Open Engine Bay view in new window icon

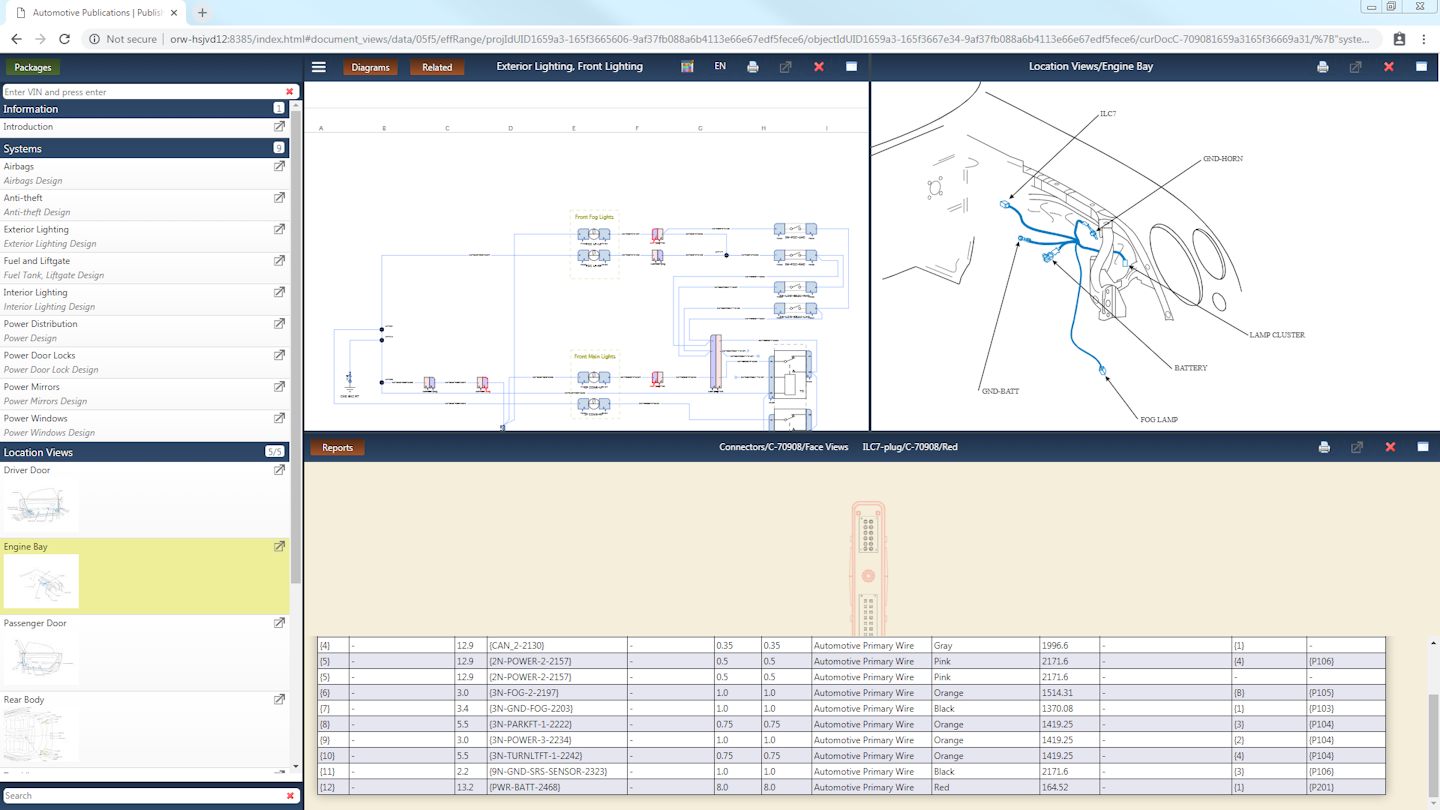coord(279,547)
